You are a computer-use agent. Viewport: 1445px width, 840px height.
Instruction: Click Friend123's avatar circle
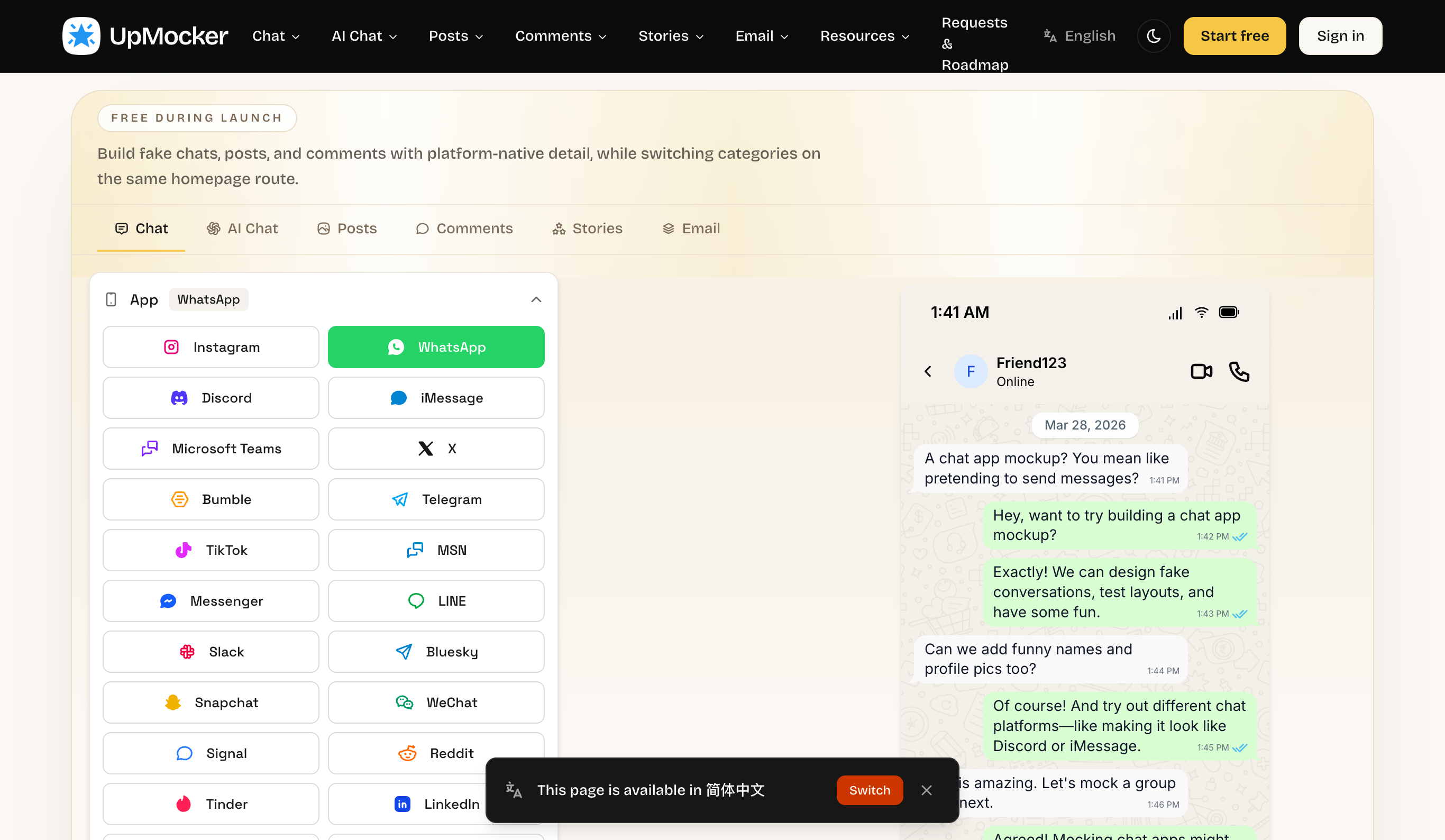tap(971, 371)
